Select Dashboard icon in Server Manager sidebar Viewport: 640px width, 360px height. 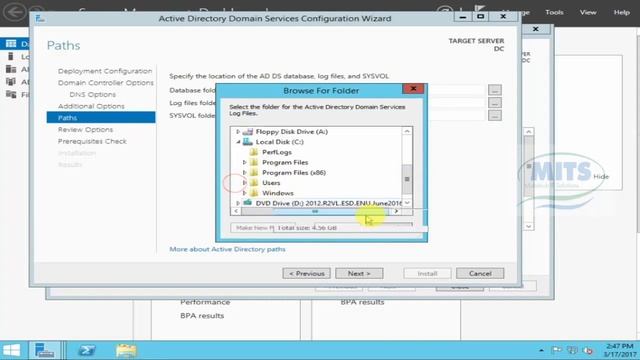[11, 44]
